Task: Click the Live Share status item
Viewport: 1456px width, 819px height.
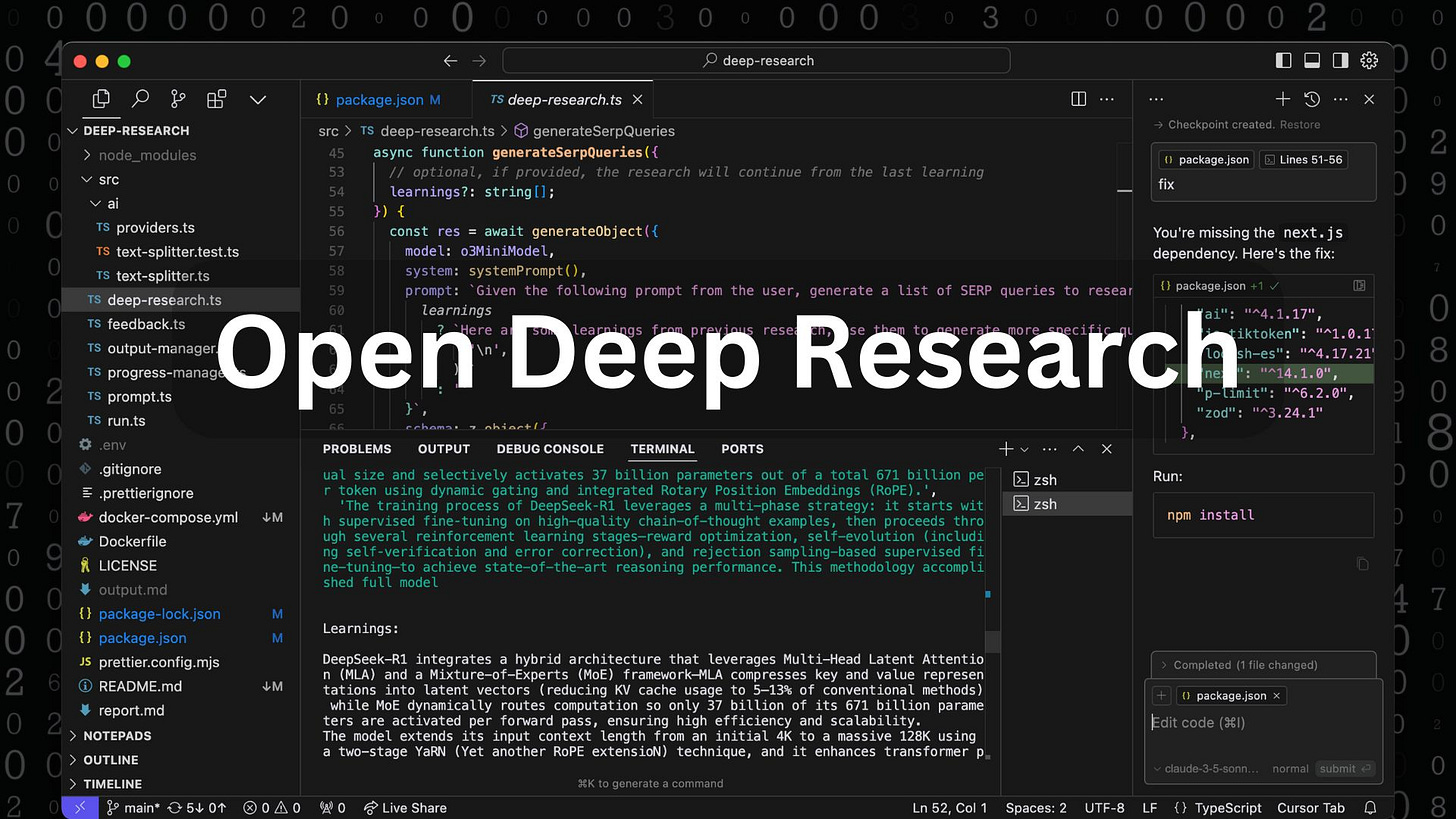Action: click(404, 808)
